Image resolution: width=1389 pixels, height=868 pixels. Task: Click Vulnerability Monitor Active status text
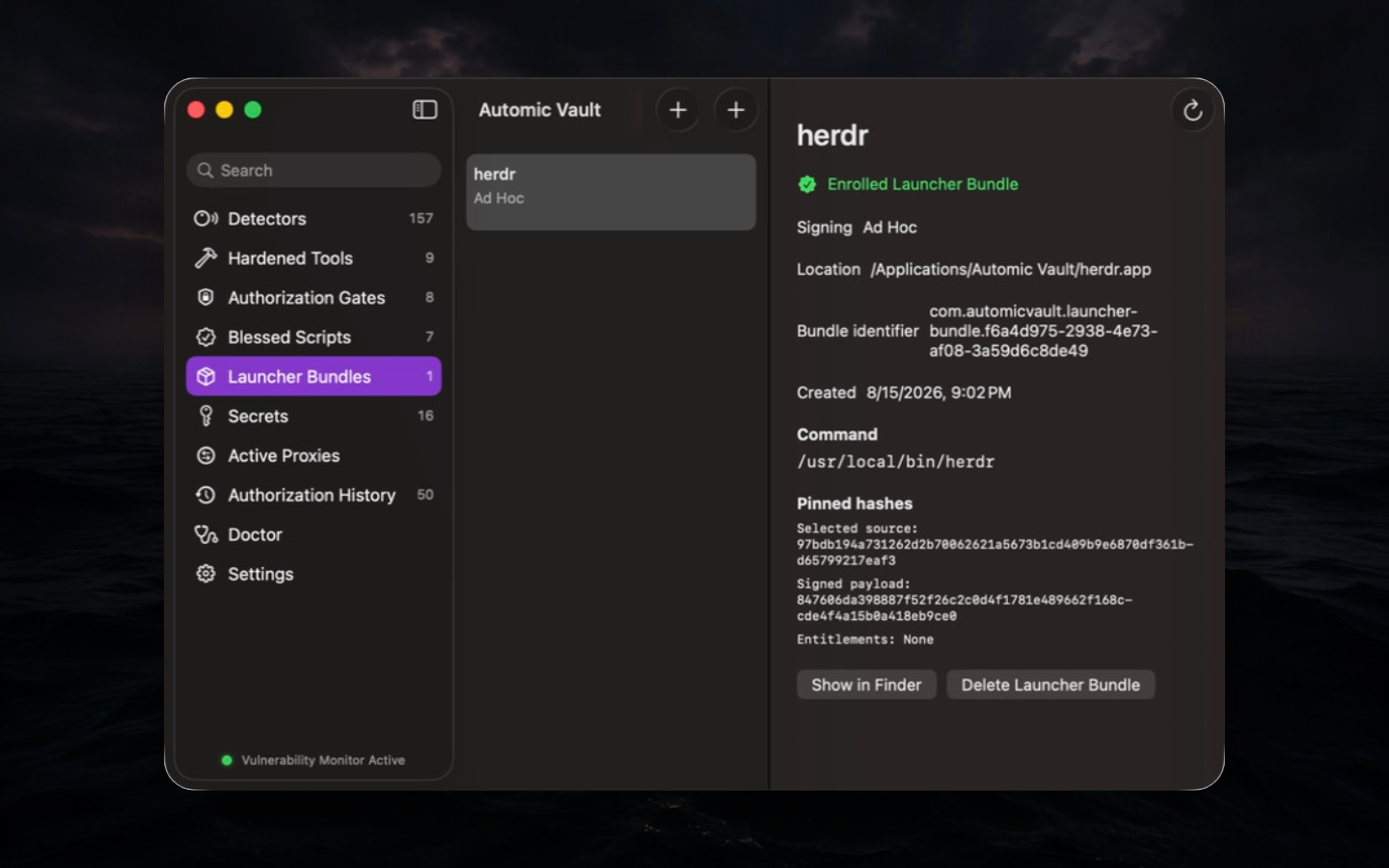click(x=323, y=760)
